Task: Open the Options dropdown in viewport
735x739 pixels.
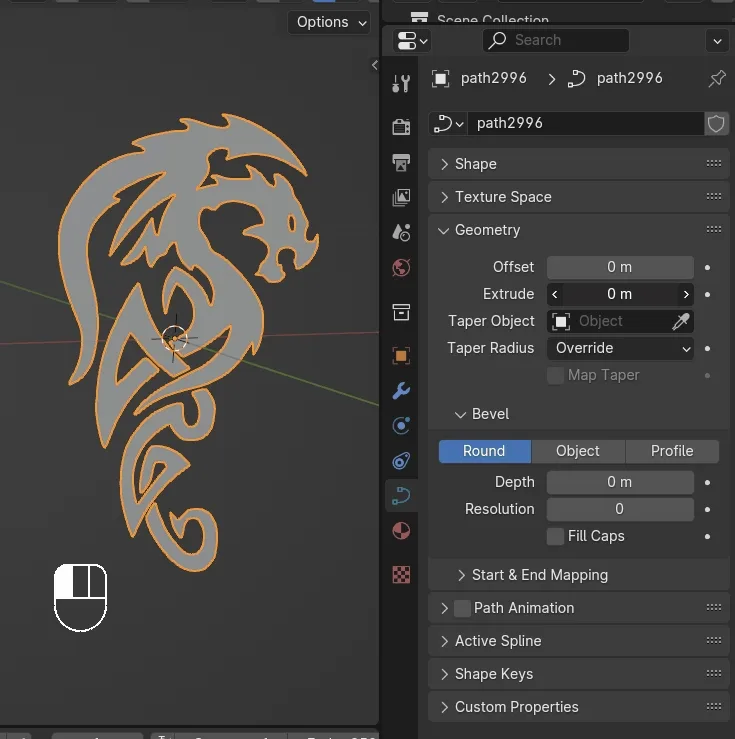Action: tap(331, 22)
